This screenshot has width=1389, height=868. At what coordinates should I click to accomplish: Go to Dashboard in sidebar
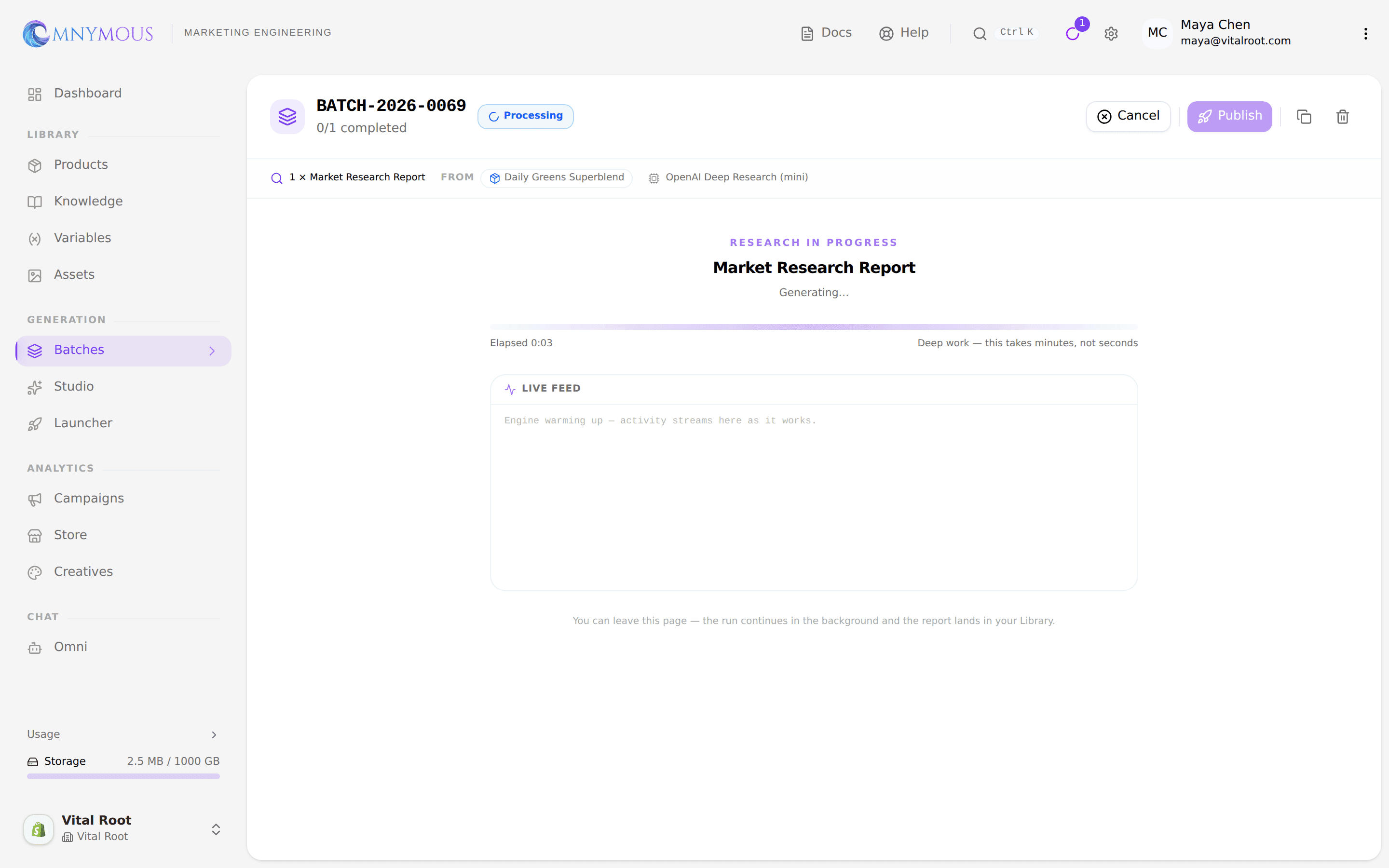[x=123, y=94]
